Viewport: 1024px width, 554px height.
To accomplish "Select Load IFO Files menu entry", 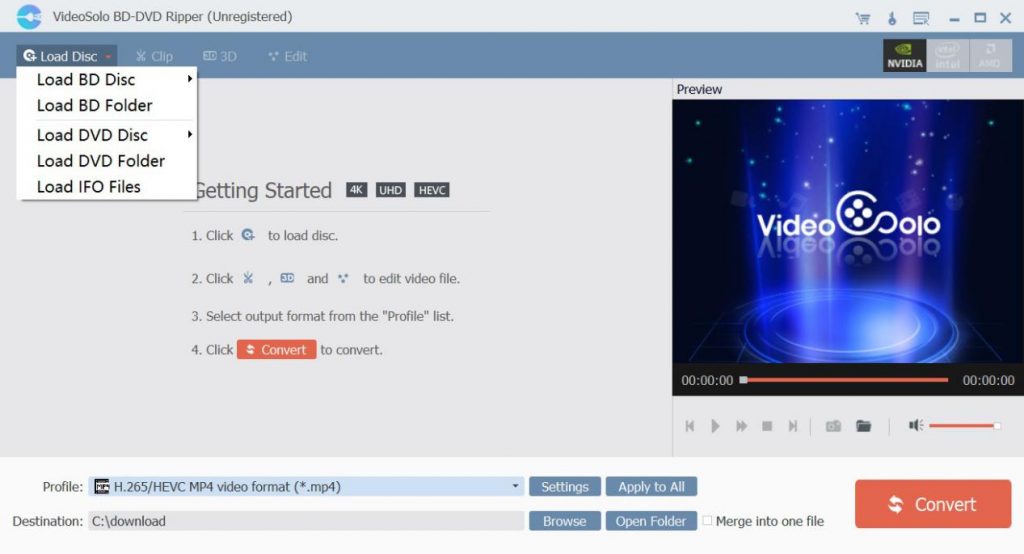I will pyautogui.click(x=89, y=187).
